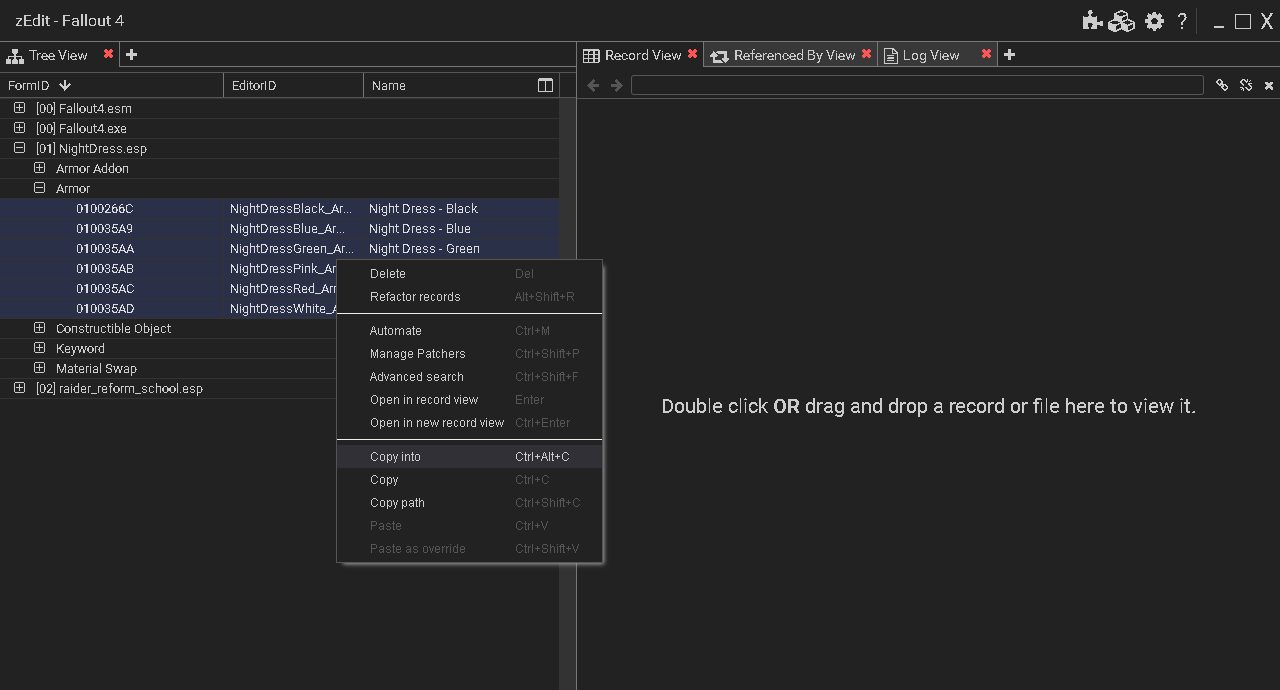1280x690 pixels.
Task: Expand Material Swap group
Action: pos(39,368)
